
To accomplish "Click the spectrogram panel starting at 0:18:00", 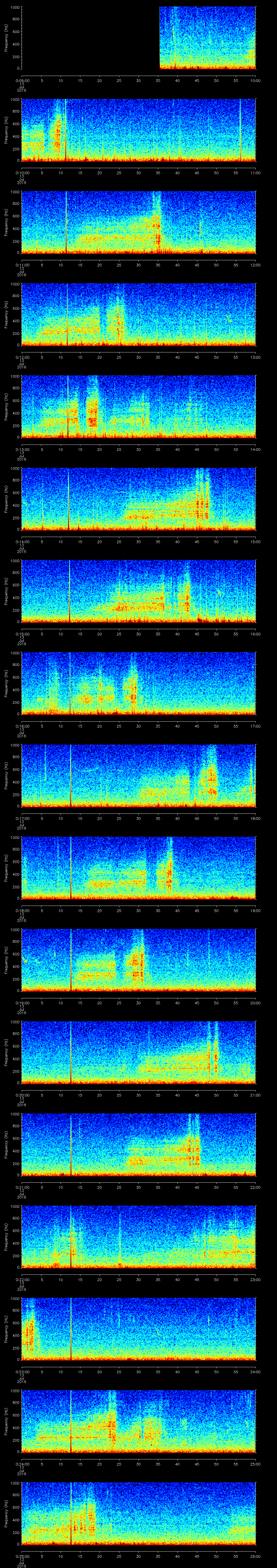I will tap(139, 868).
